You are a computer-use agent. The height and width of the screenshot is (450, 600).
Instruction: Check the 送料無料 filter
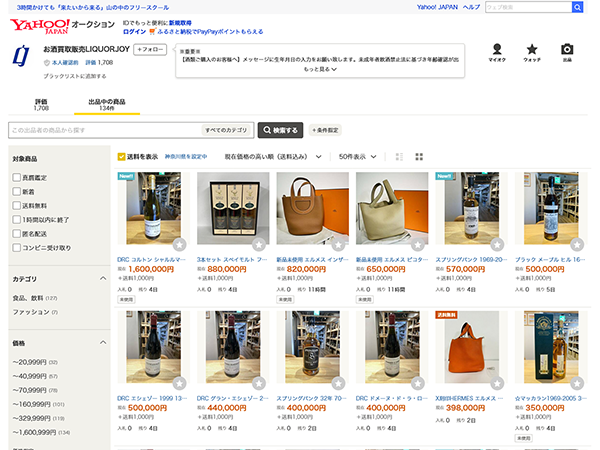pyautogui.click(x=16, y=205)
